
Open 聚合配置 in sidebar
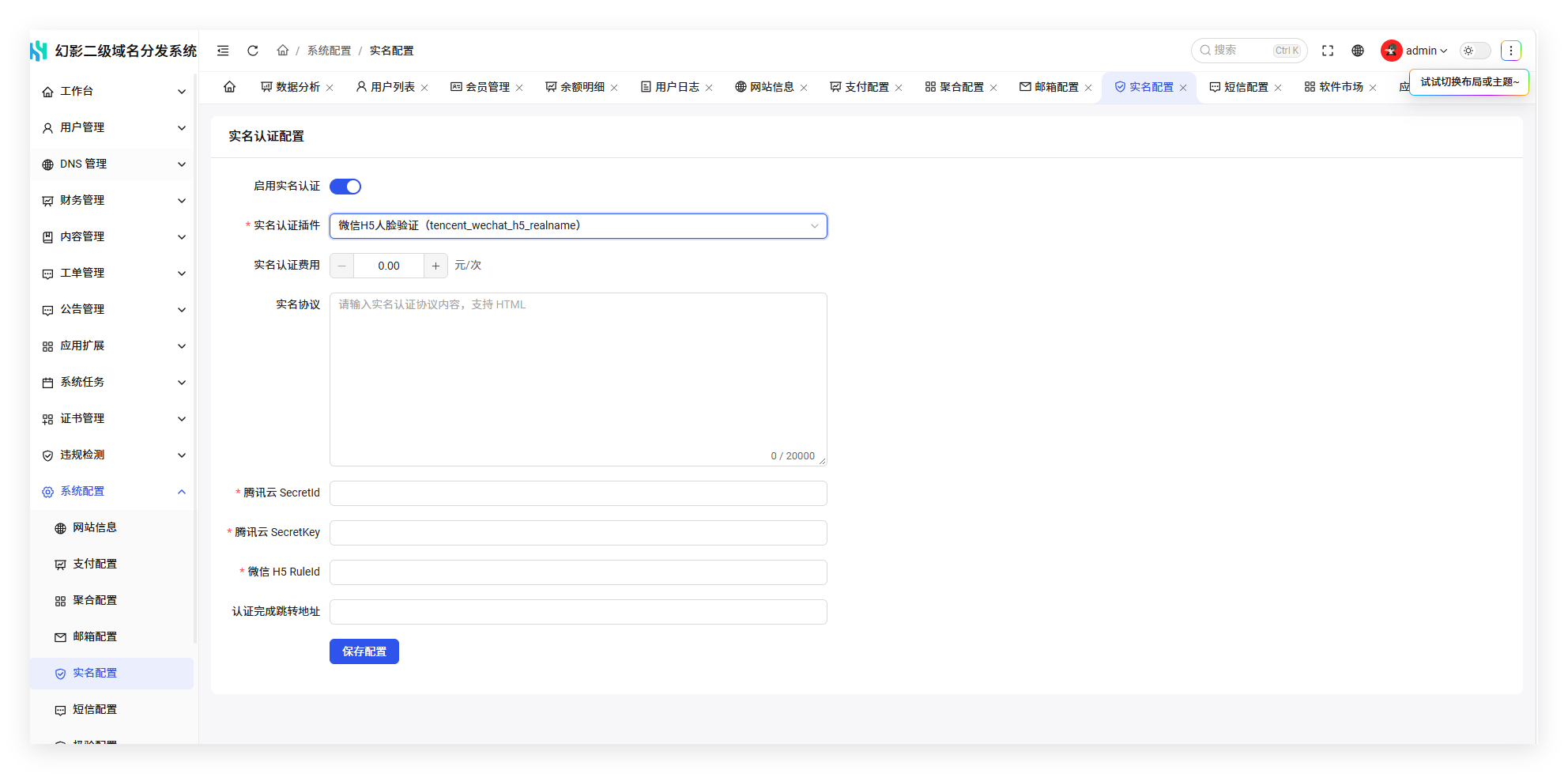click(111, 601)
